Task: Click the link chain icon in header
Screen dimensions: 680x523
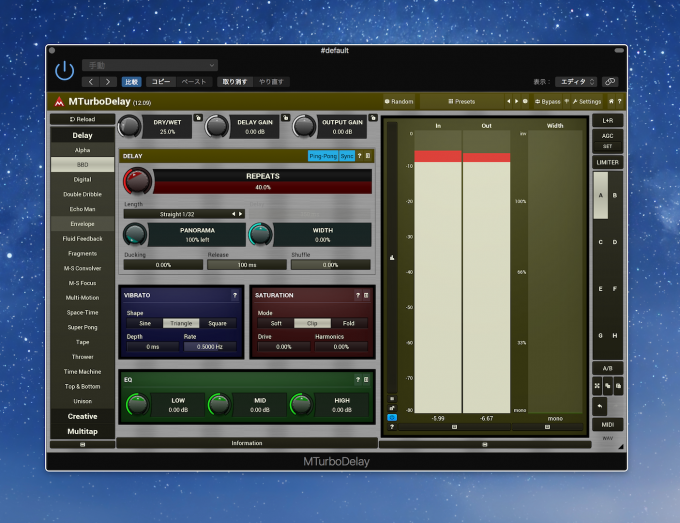Action: coord(610,82)
